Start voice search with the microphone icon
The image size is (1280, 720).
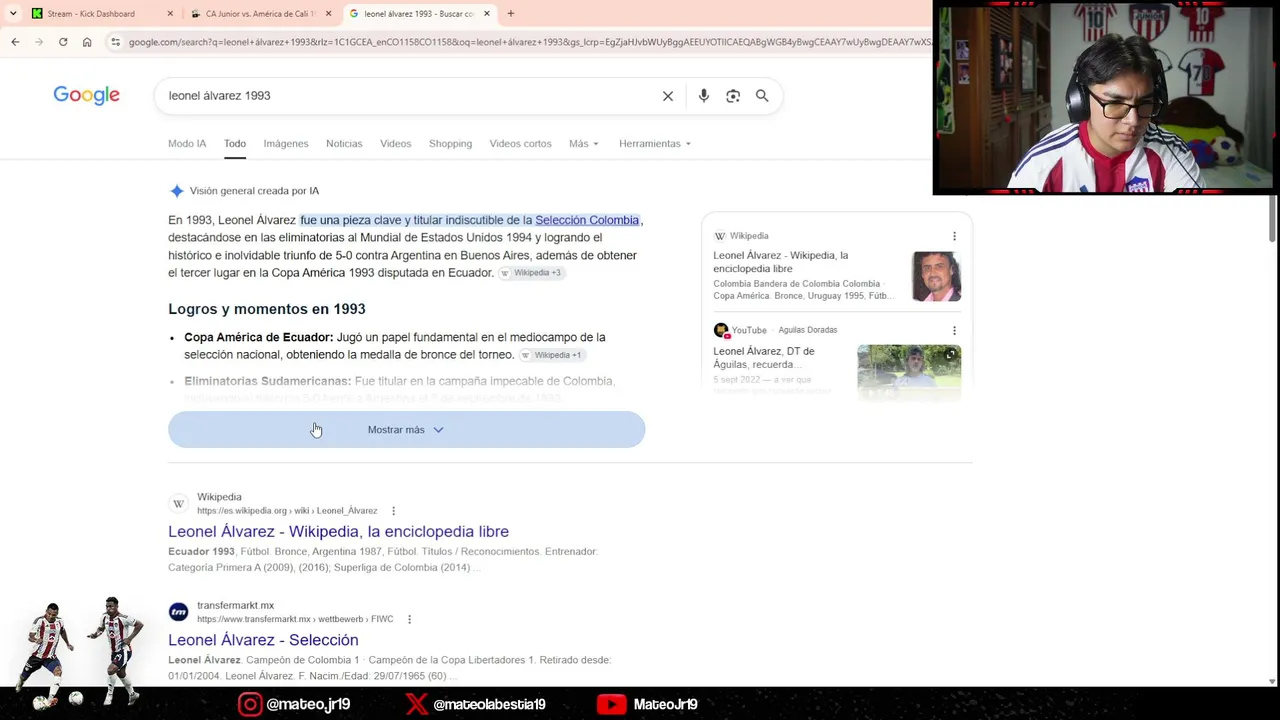[x=704, y=96]
